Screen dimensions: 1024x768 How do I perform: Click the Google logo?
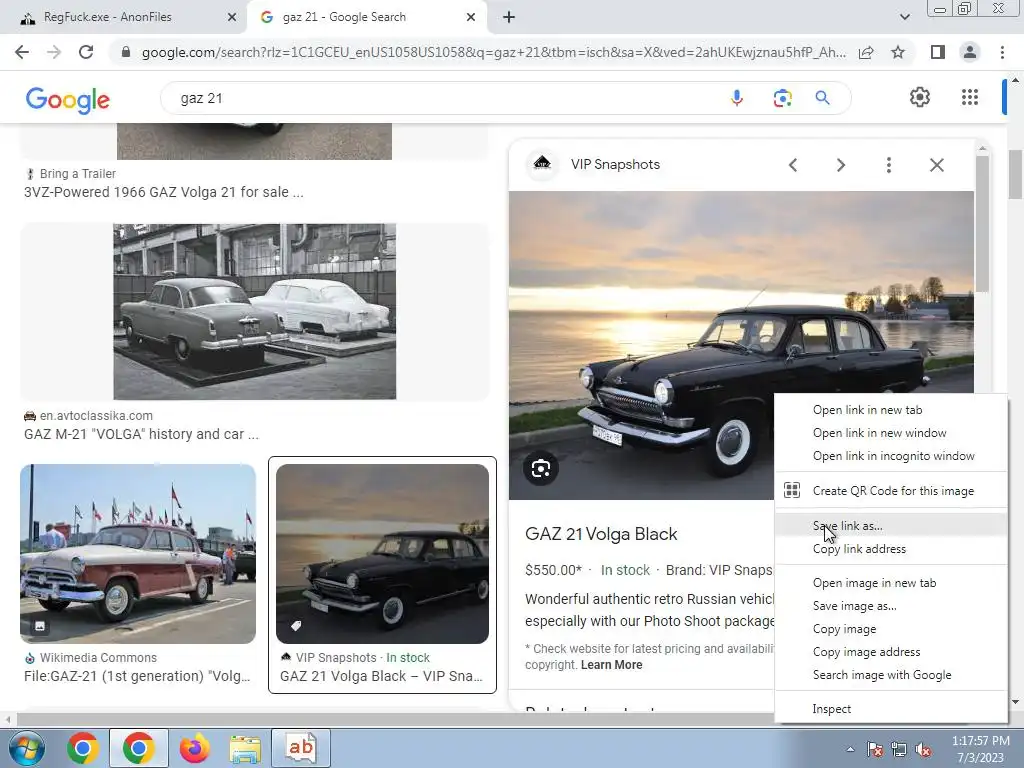tap(68, 99)
